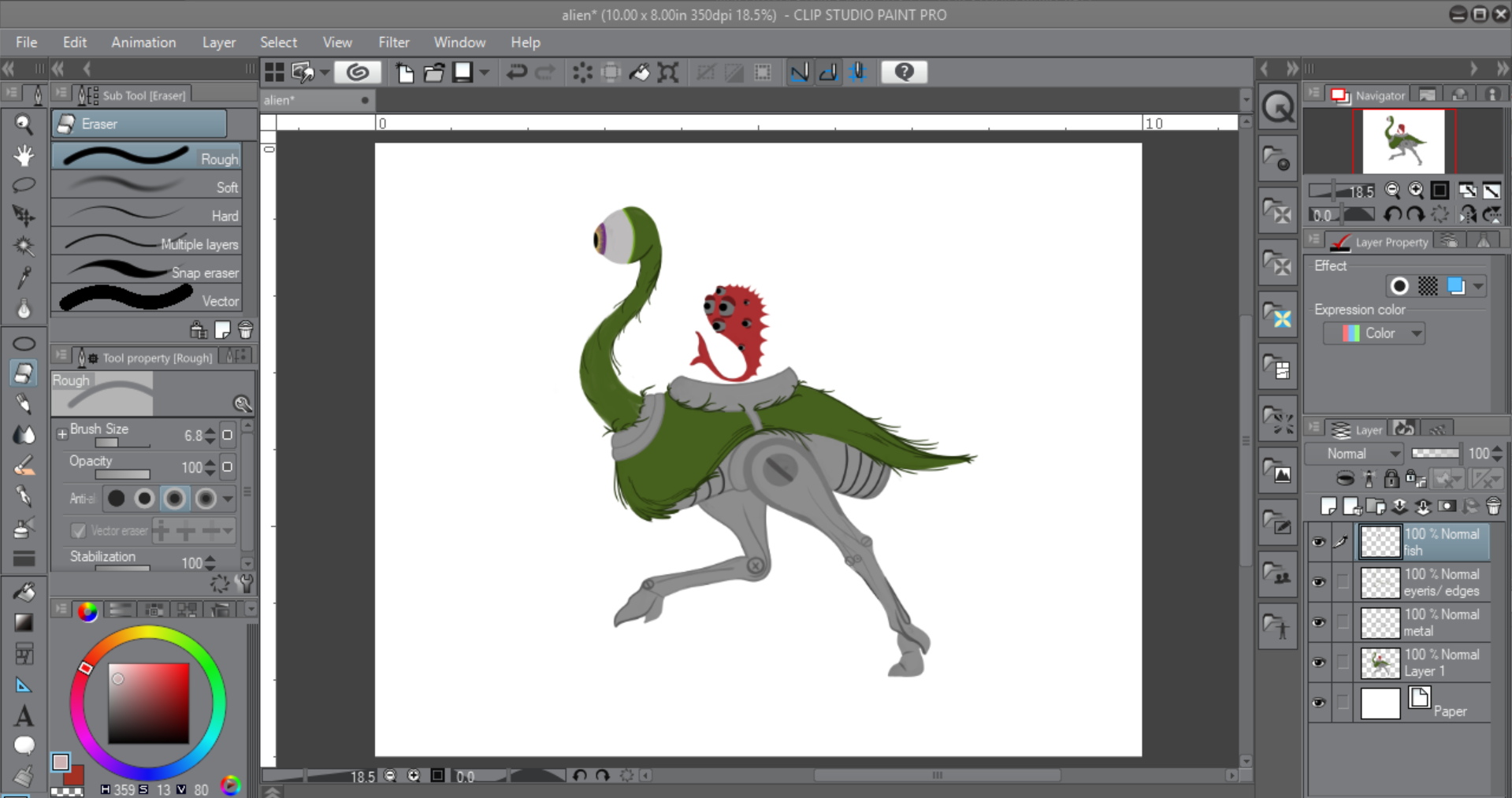Click the delete layer trash icon
The height and width of the screenshot is (798, 1512).
point(1493,507)
